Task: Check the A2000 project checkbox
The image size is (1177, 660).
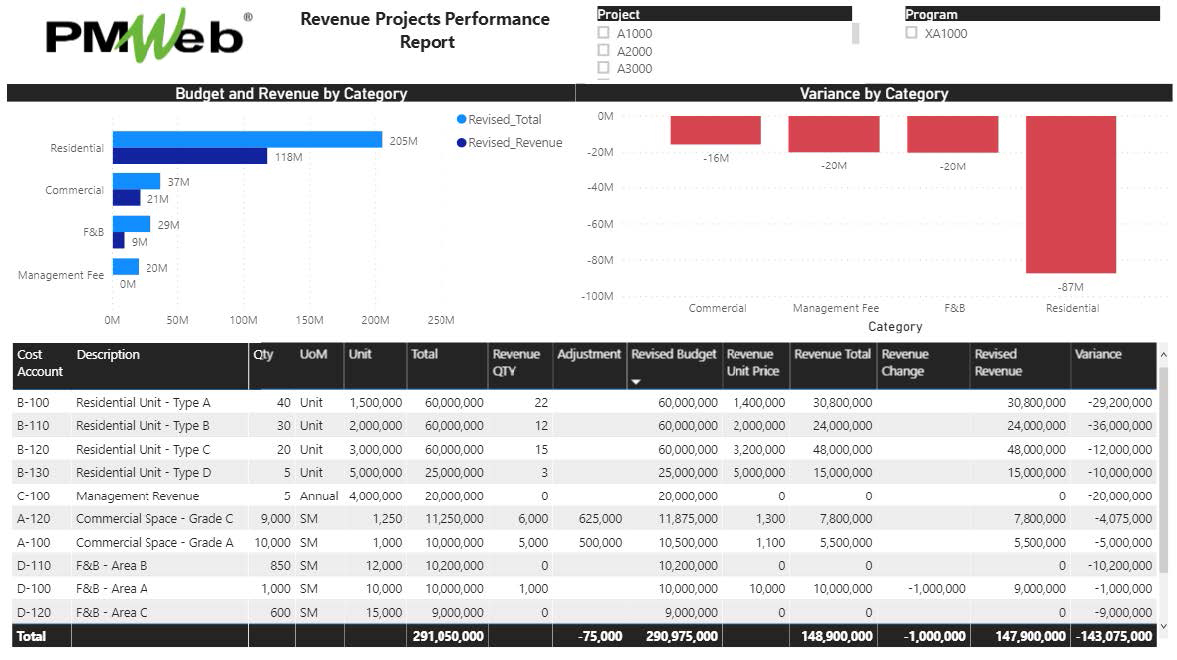Action: tap(604, 50)
